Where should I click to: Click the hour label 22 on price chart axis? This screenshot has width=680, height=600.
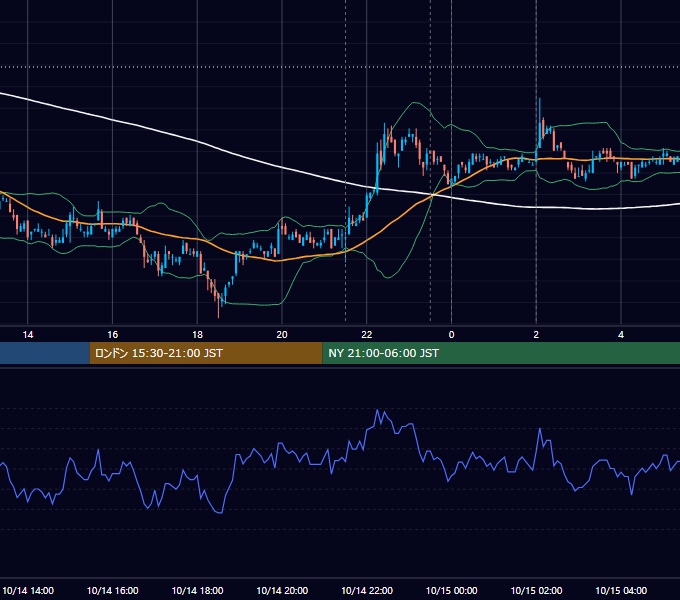point(367,335)
